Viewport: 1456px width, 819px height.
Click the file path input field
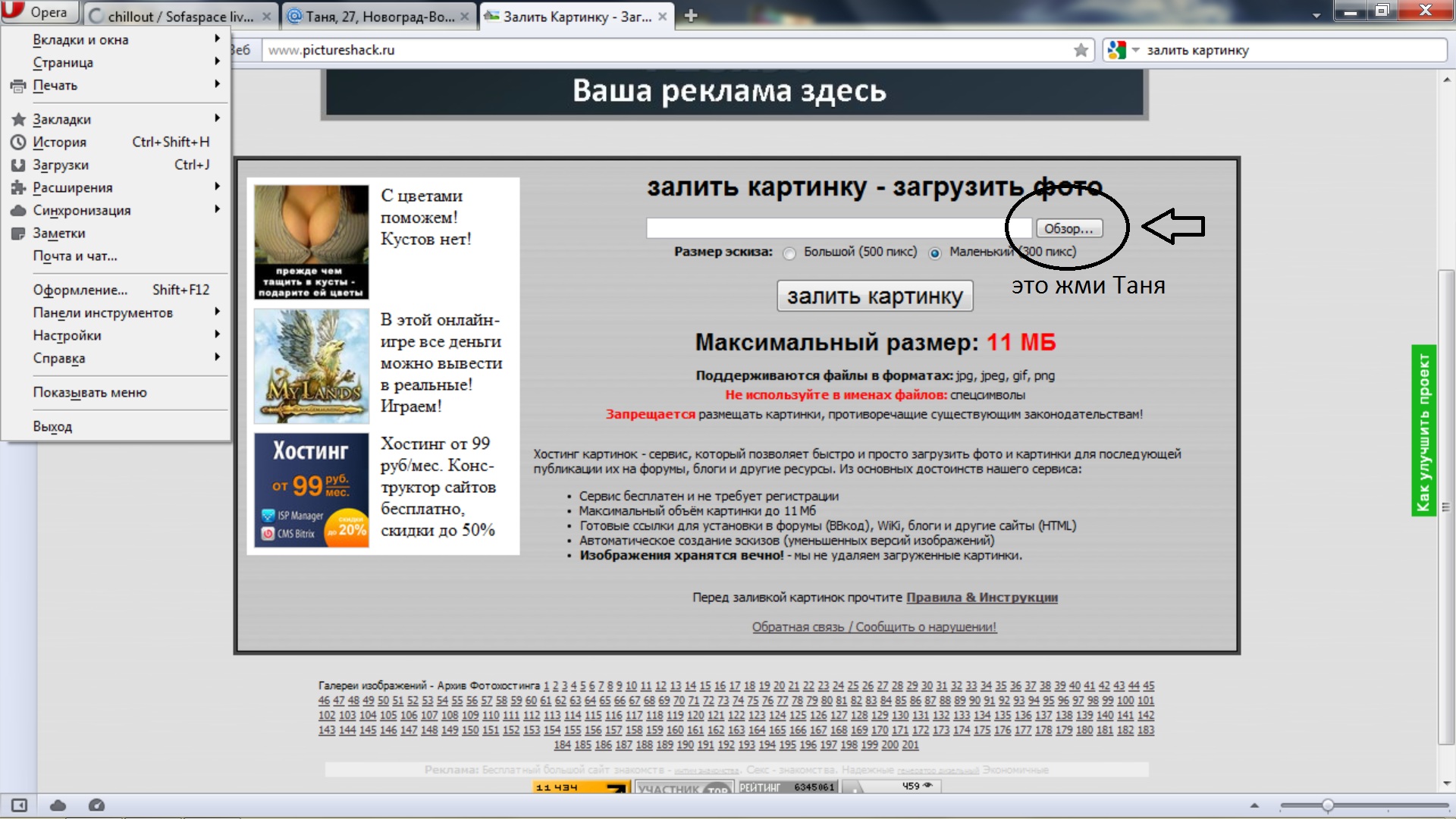(839, 228)
